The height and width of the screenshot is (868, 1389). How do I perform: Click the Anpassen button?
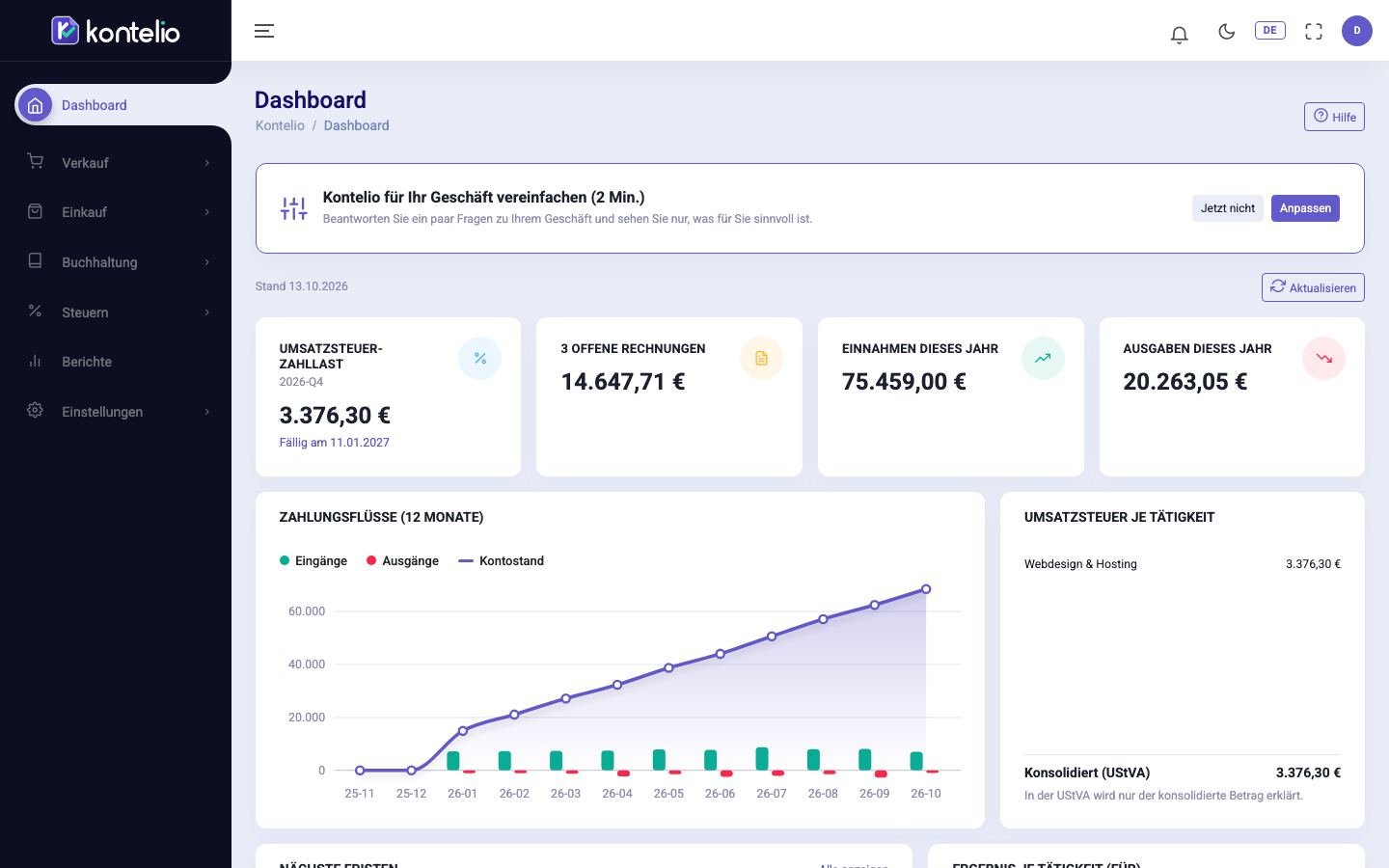click(1305, 208)
